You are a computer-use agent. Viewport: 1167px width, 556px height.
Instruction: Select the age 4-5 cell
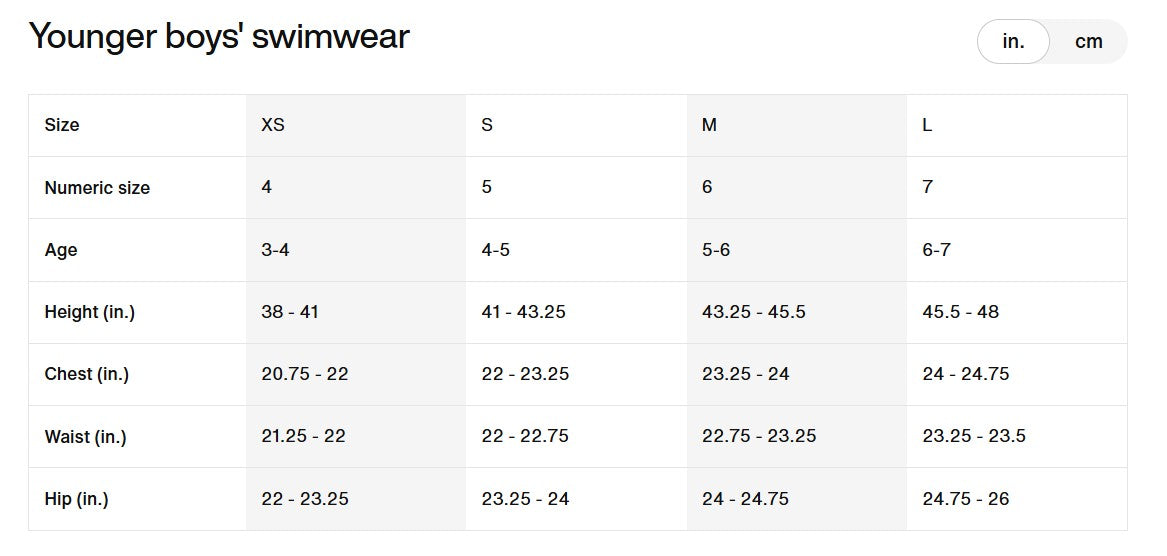click(496, 250)
